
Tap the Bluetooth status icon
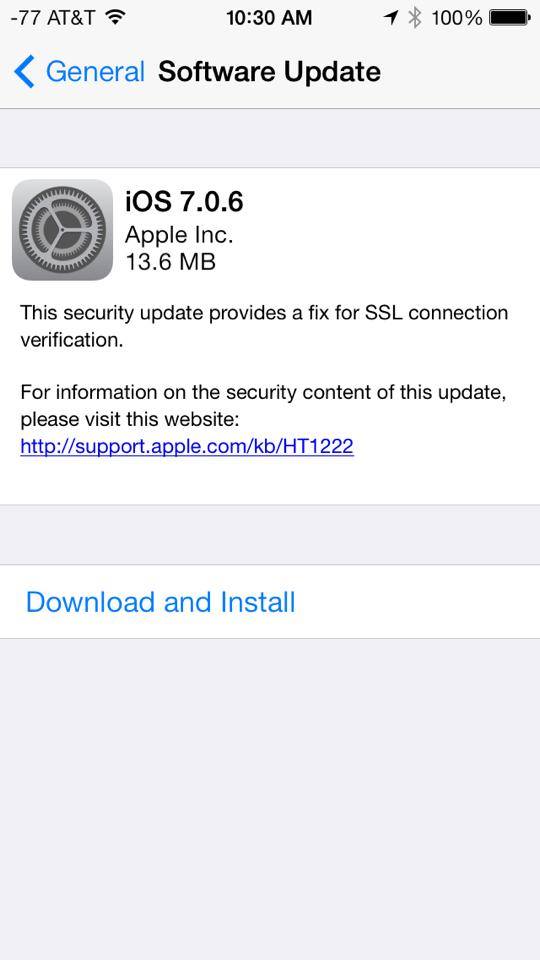pos(415,18)
